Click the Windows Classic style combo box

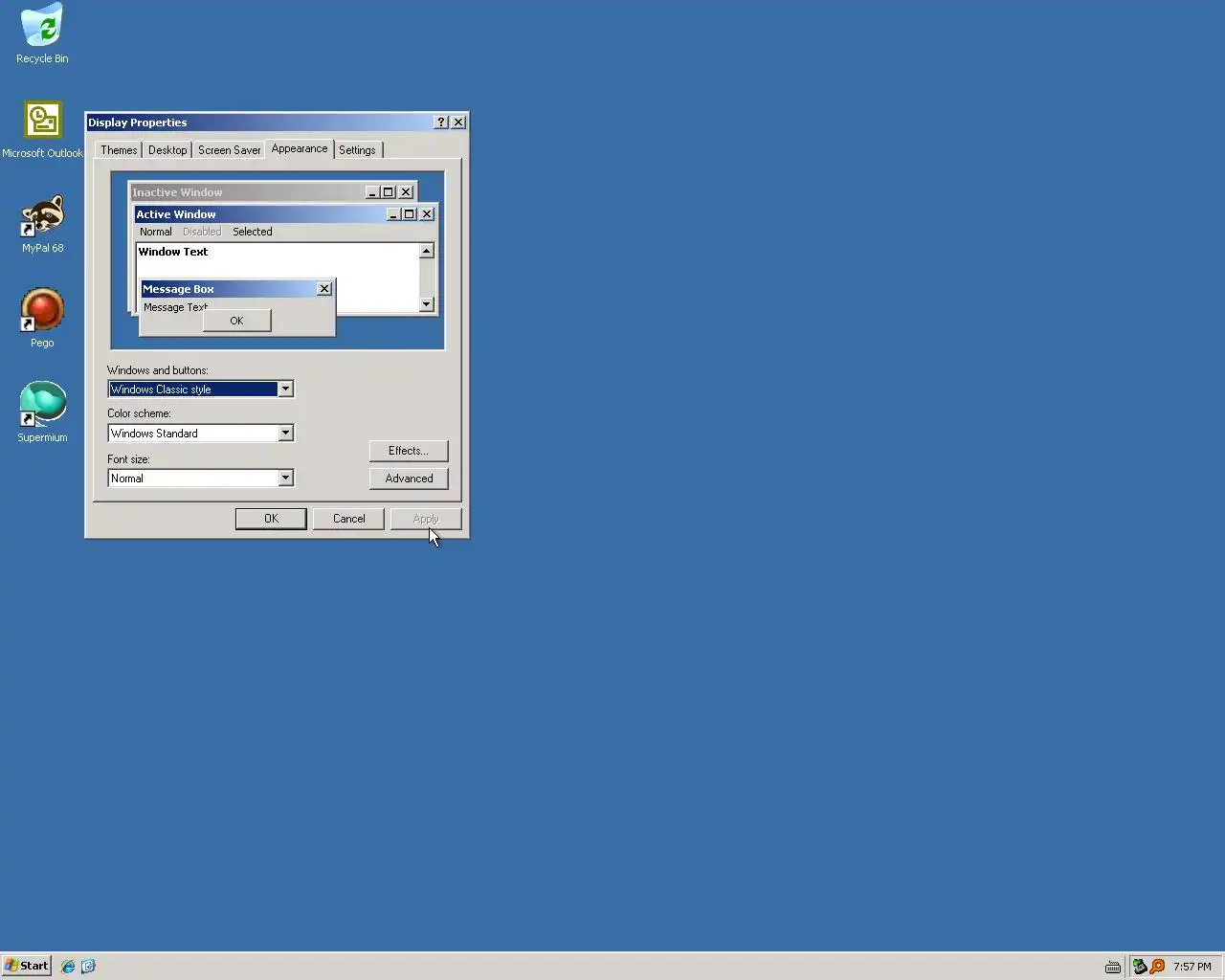click(x=201, y=390)
